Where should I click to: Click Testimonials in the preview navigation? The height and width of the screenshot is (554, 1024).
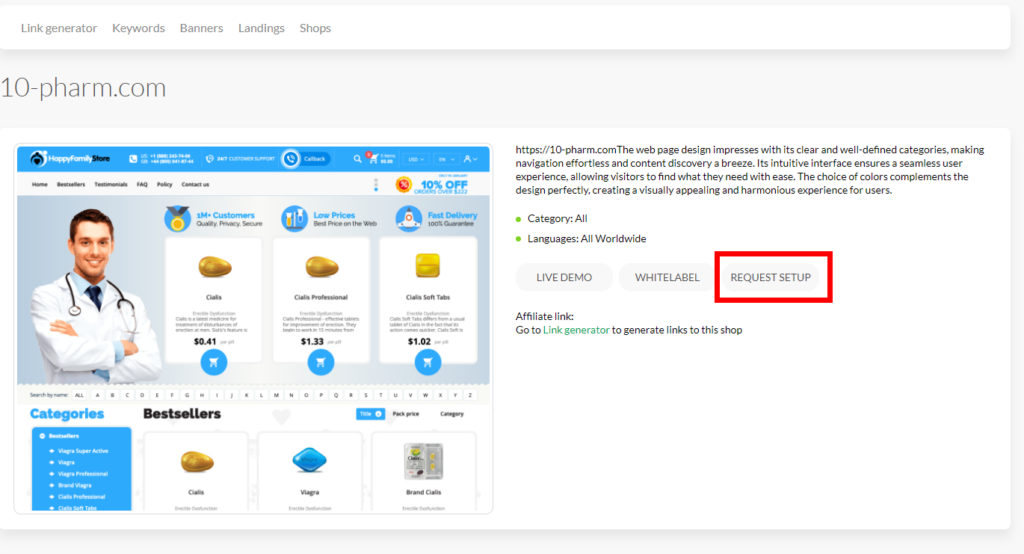[x=111, y=184]
